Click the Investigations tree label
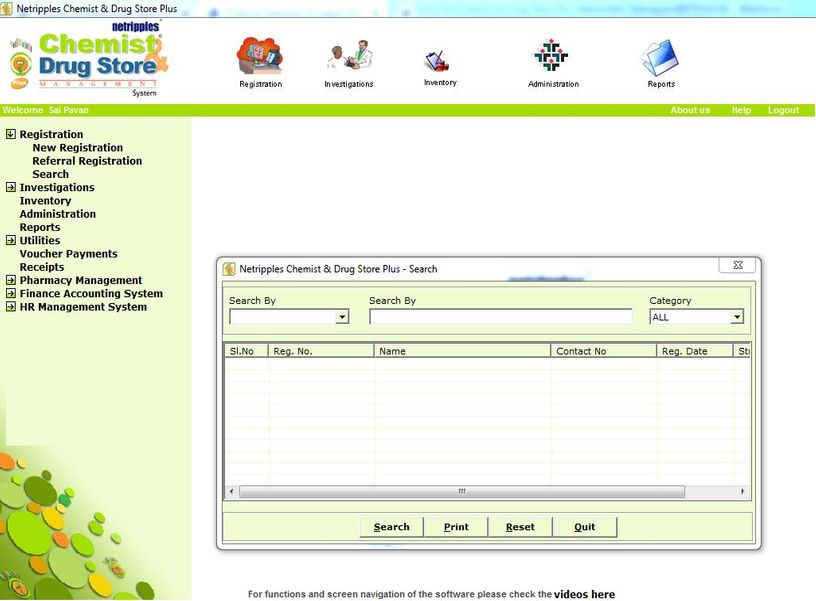This screenshot has width=816, height=601. pos(57,187)
